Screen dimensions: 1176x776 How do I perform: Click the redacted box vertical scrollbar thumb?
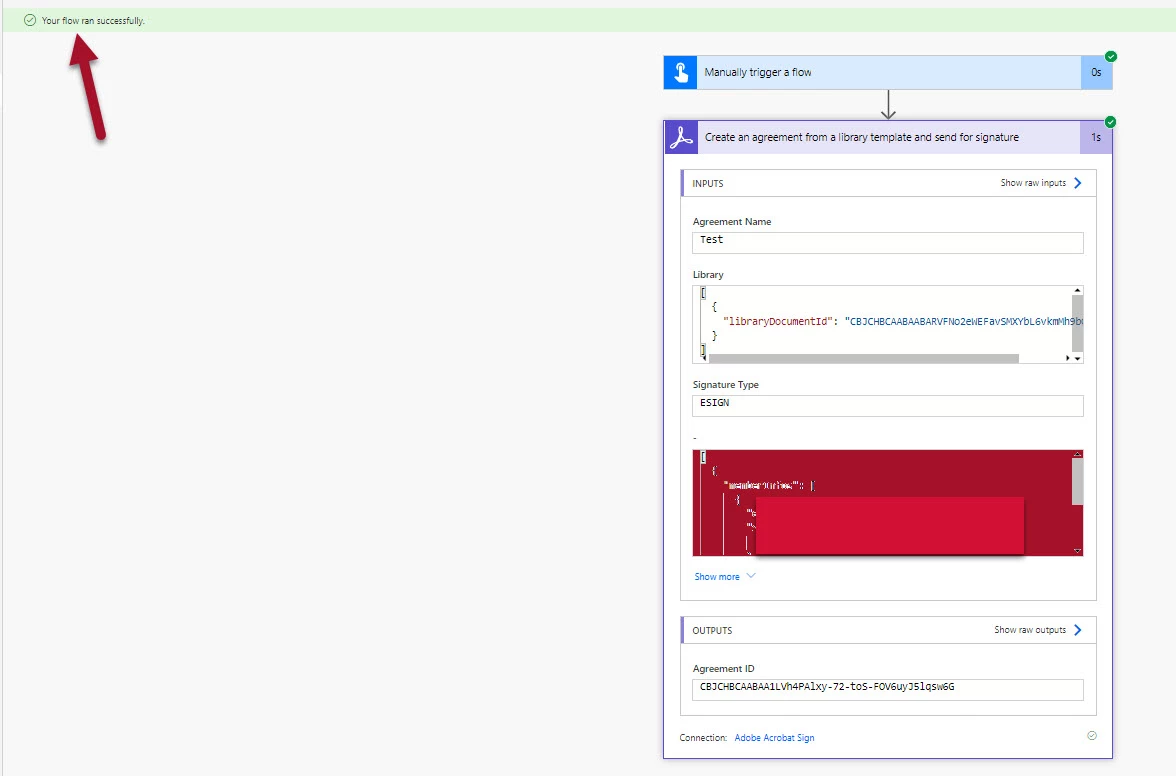1077,481
